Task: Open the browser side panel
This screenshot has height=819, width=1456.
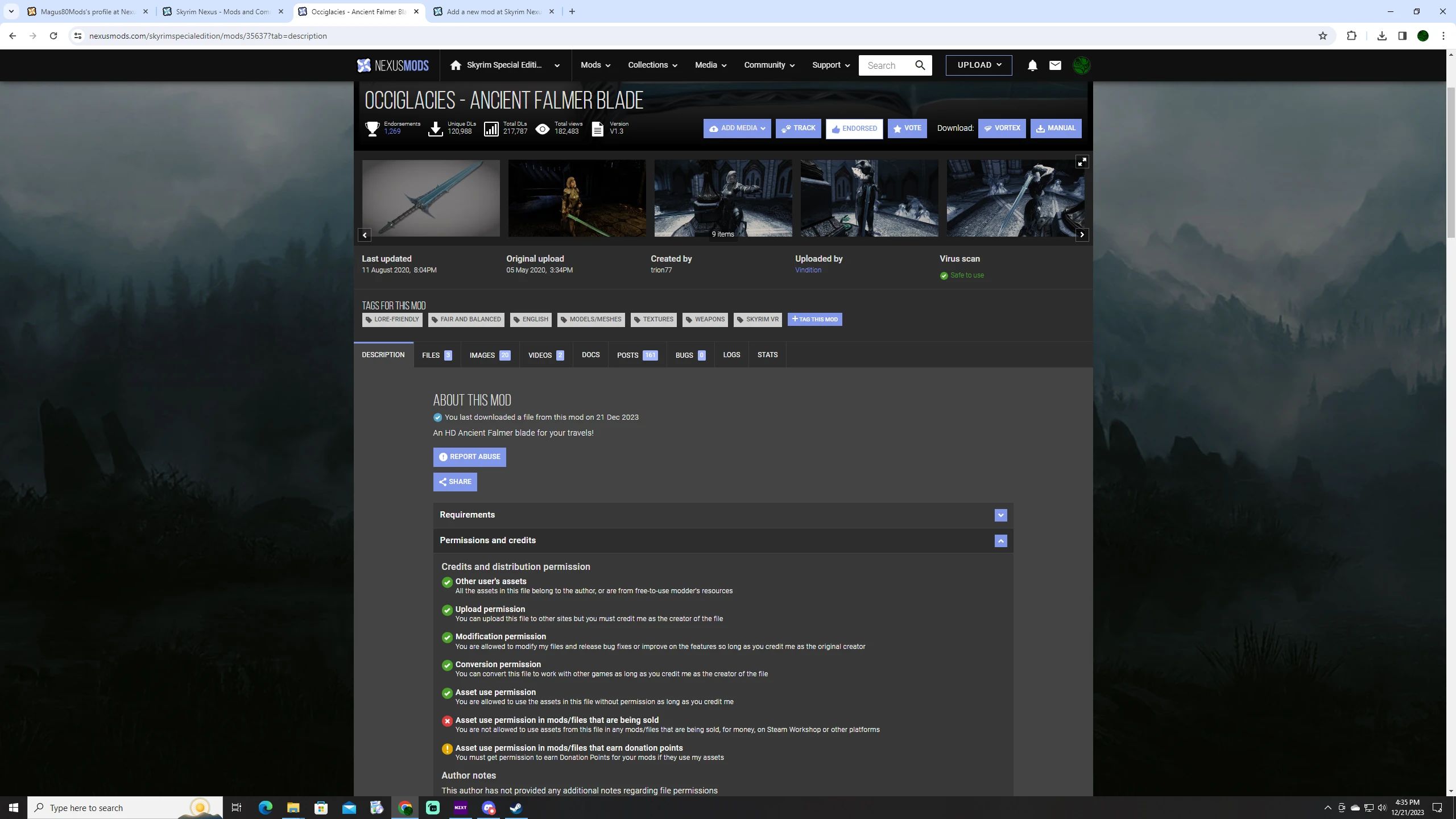Action: point(1402,36)
